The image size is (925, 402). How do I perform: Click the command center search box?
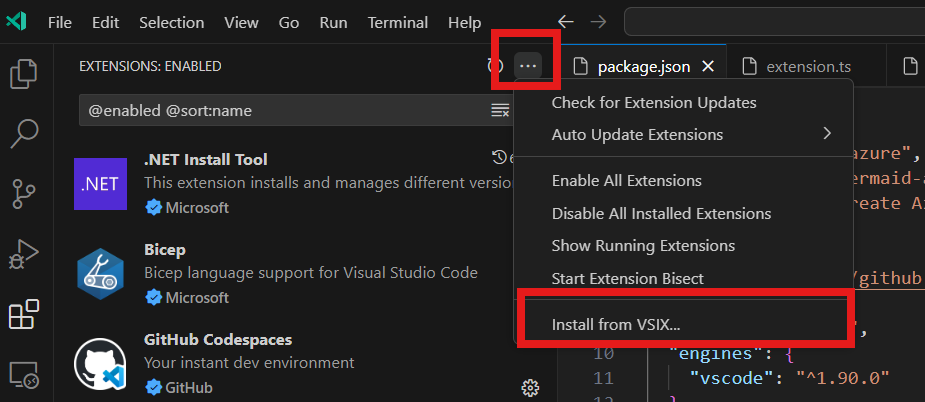click(775, 22)
